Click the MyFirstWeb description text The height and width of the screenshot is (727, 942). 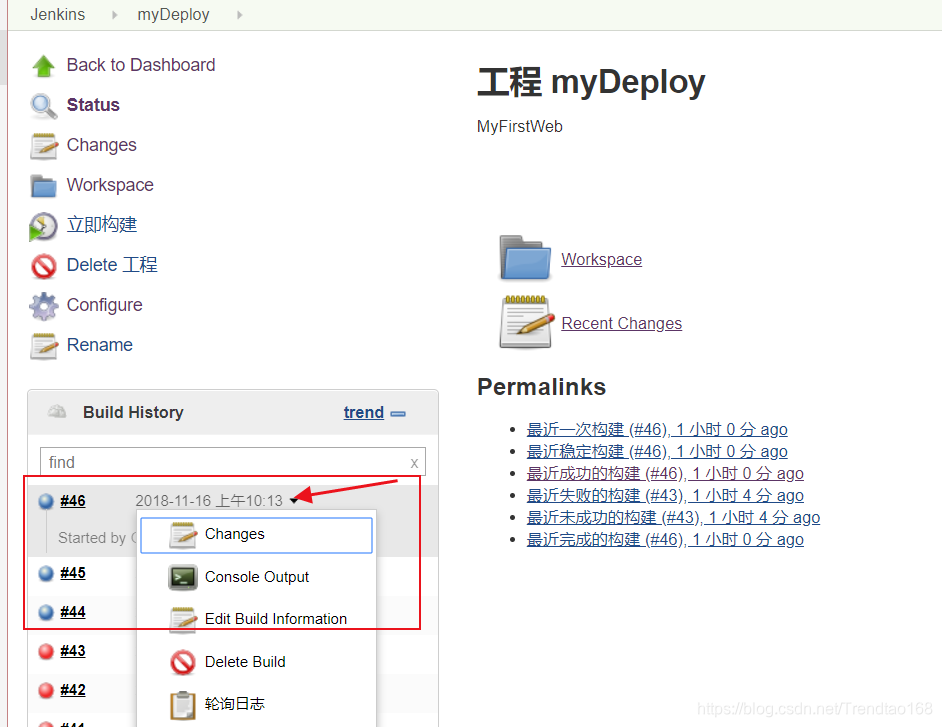tap(520, 127)
